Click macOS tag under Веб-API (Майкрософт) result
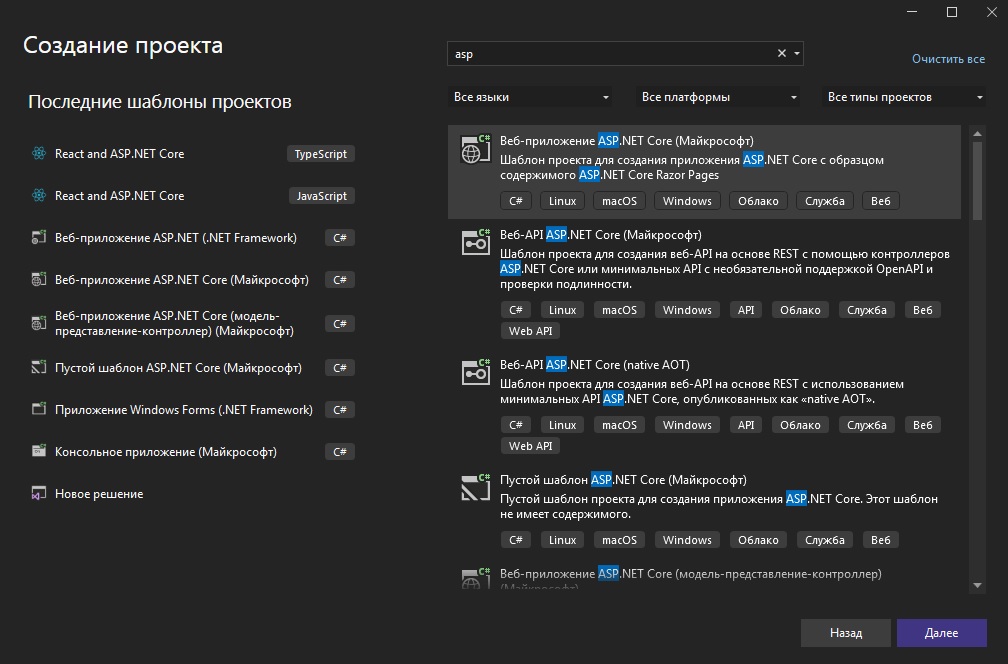 619,310
